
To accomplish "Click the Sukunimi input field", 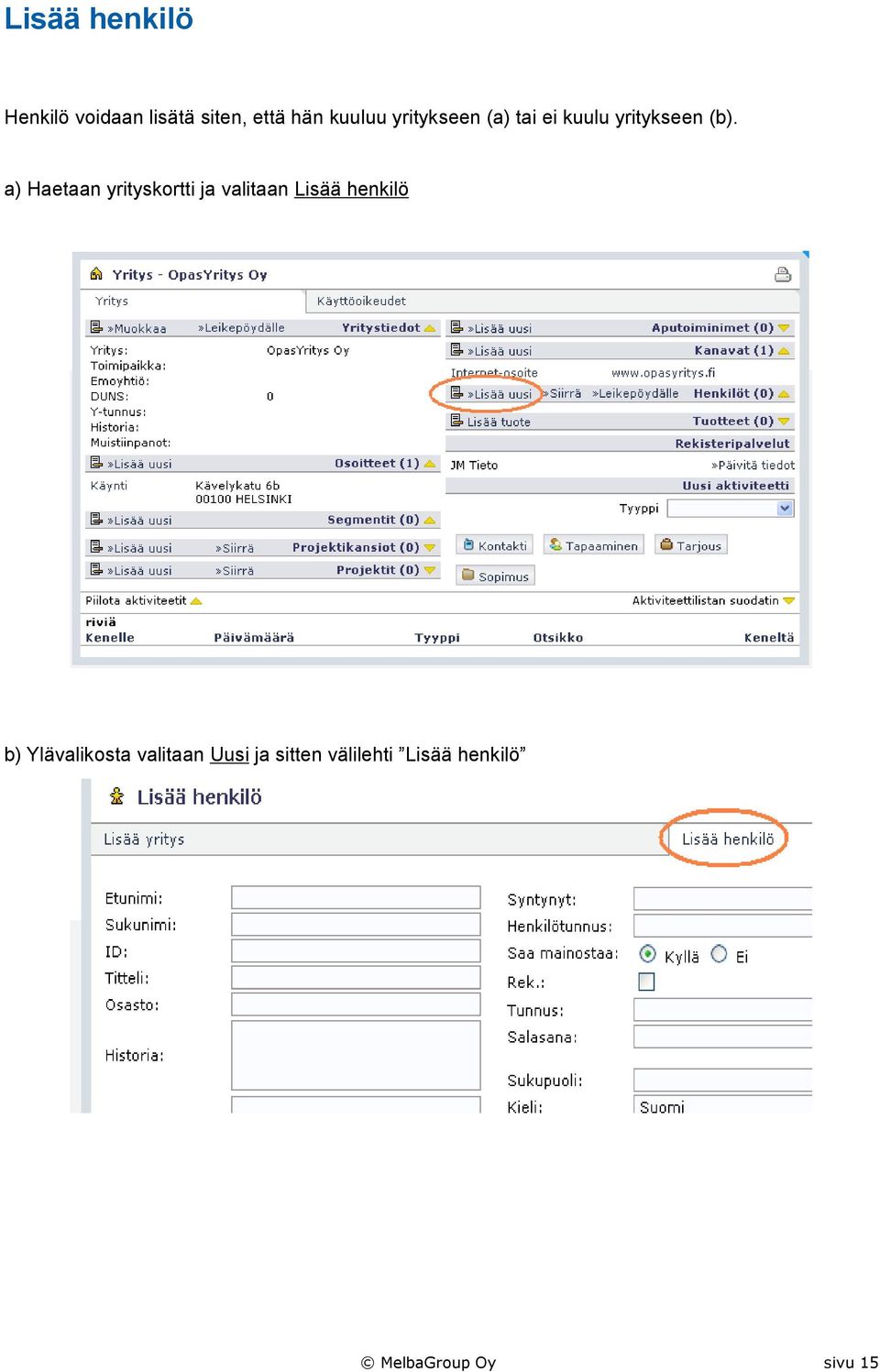I will (x=356, y=924).
